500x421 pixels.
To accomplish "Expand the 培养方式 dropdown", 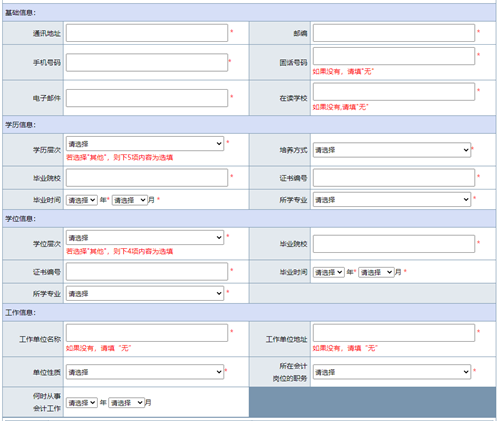I will coord(392,150).
